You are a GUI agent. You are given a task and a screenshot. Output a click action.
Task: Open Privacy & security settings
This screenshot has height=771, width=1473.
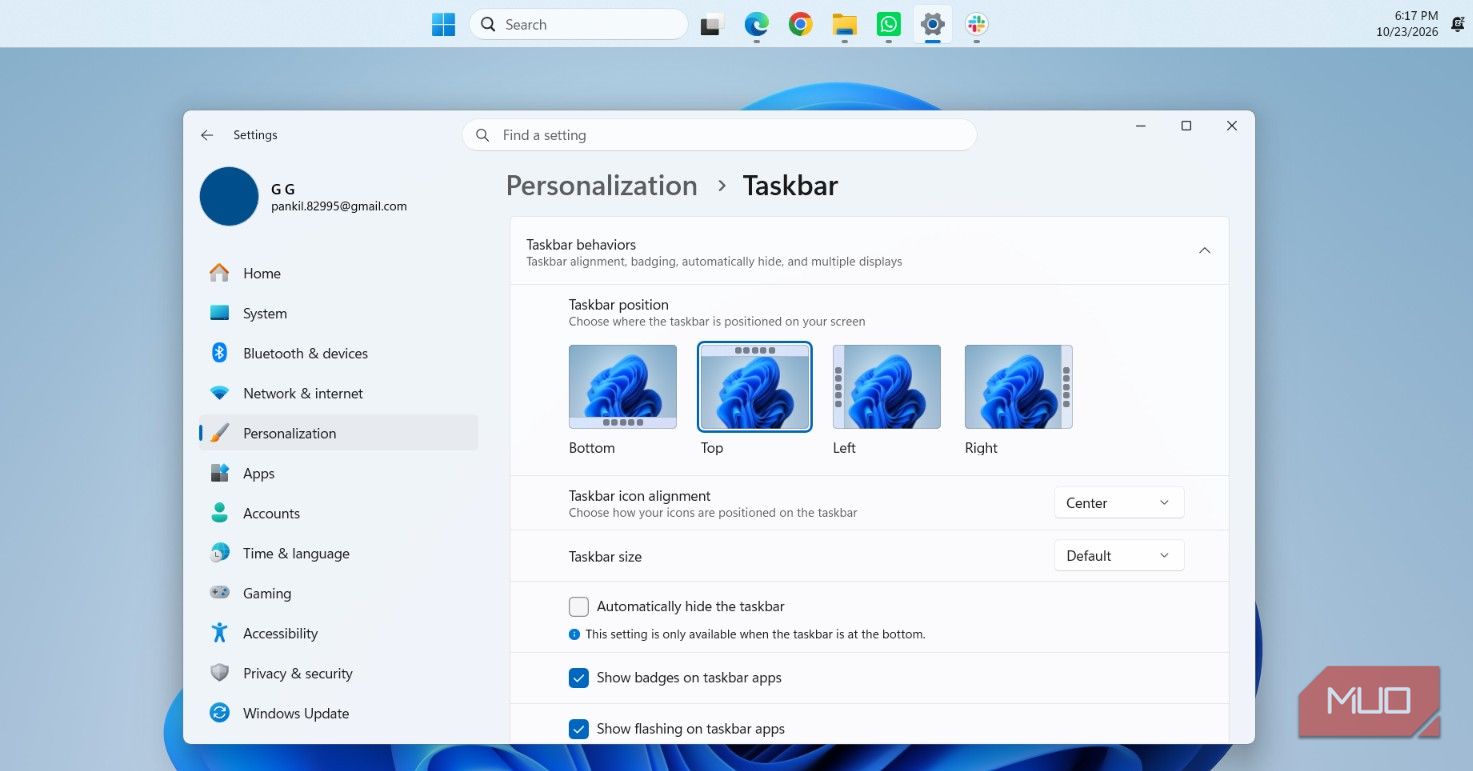338,673
